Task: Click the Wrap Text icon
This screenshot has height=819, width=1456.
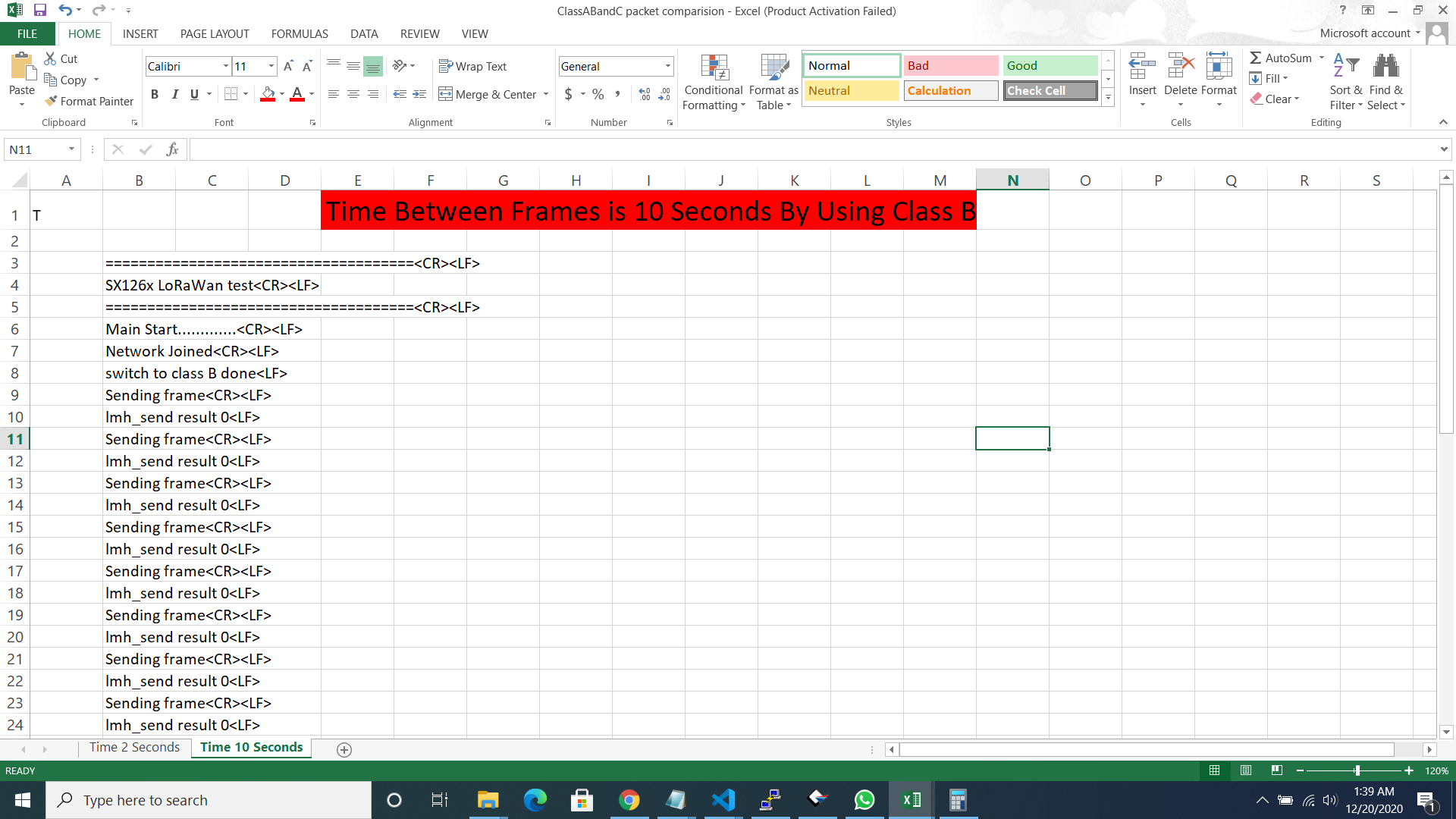Action: pos(446,66)
